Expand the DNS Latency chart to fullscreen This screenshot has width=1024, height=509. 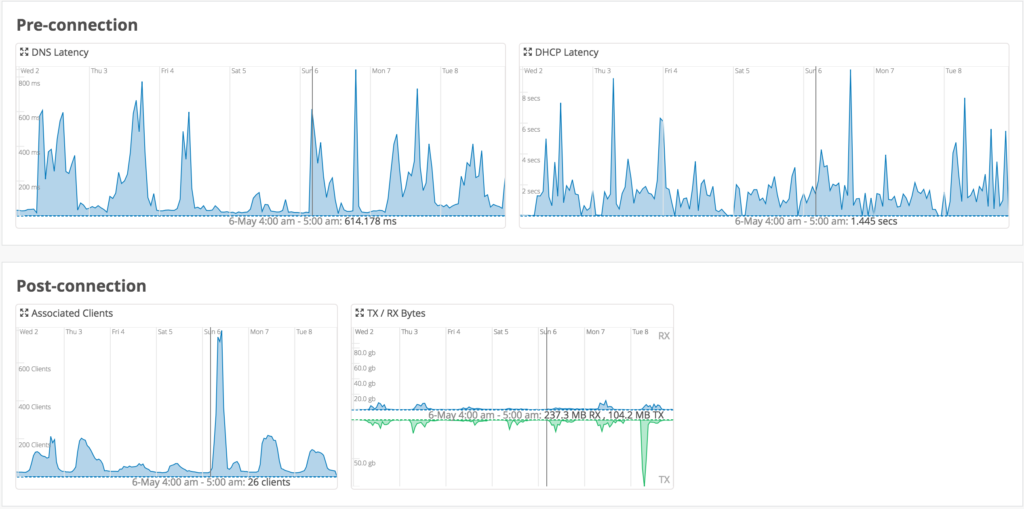point(23,52)
